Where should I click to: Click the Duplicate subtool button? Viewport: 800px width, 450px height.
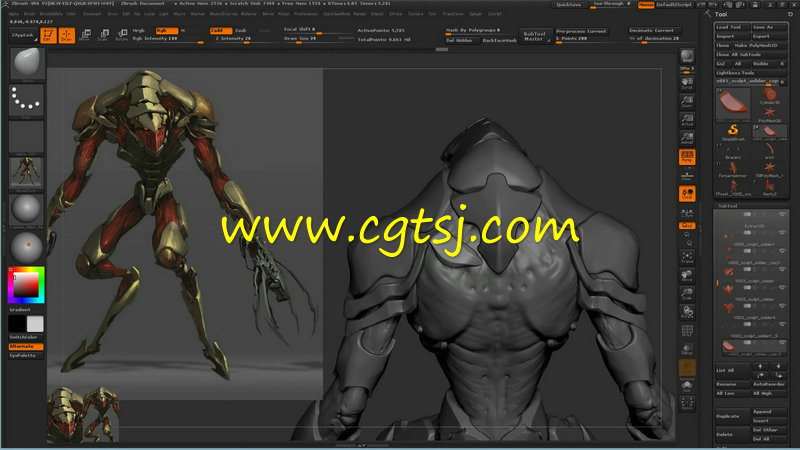[732, 416]
